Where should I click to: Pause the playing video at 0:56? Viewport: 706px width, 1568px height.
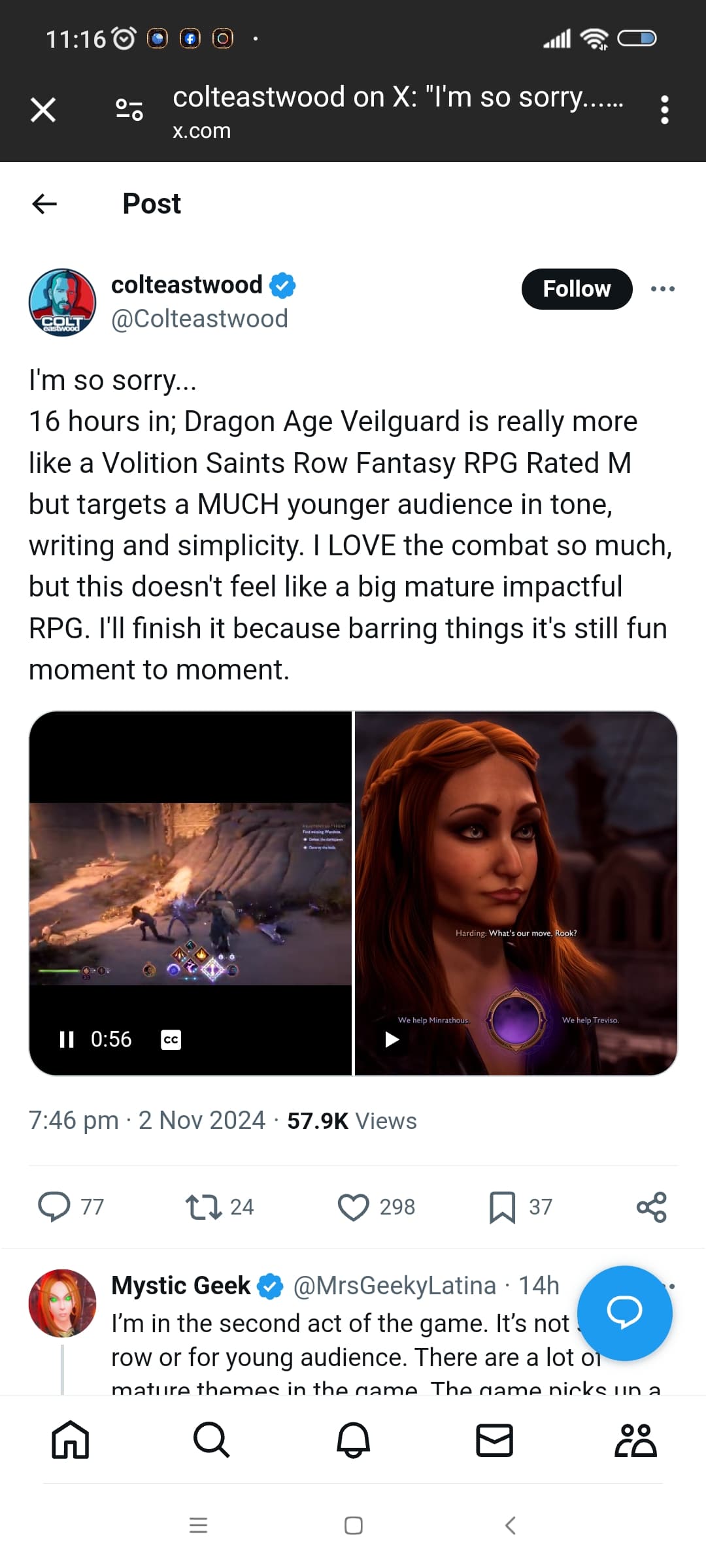click(67, 1039)
